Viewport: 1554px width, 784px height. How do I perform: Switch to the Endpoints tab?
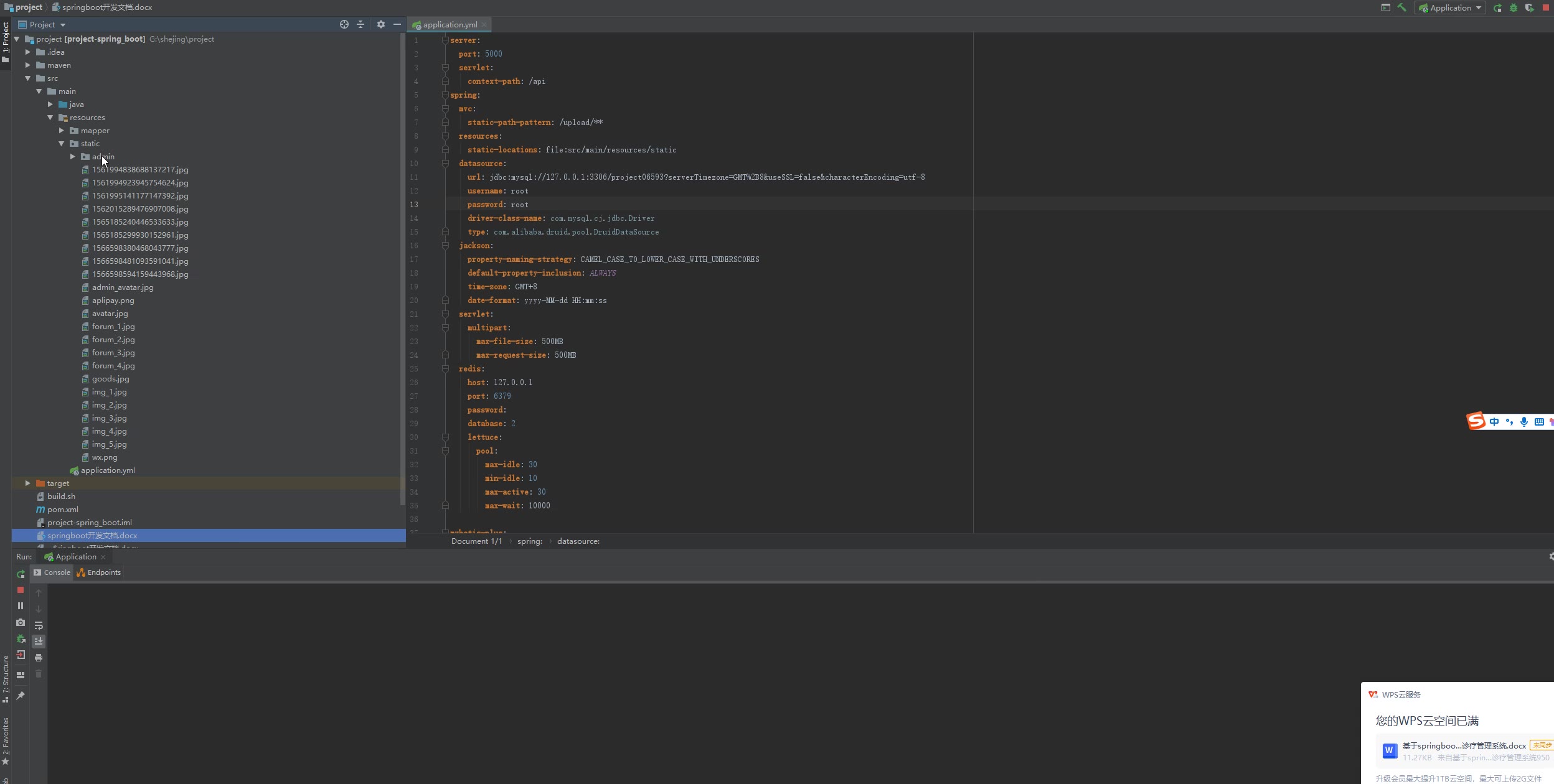[99, 572]
